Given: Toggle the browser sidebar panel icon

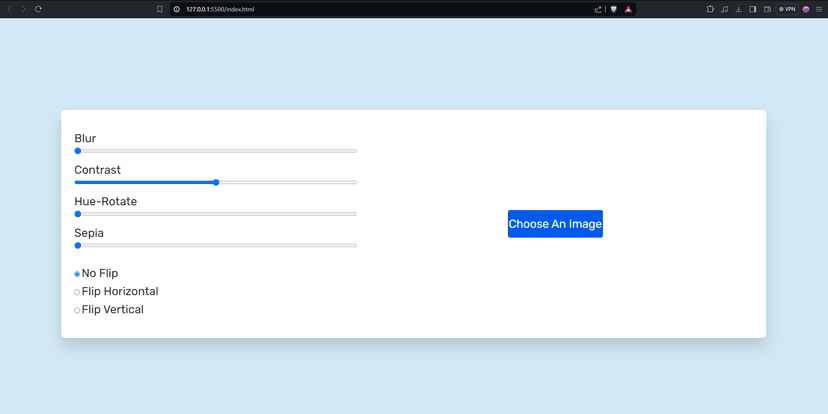Looking at the screenshot, I should (x=752, y=9).
